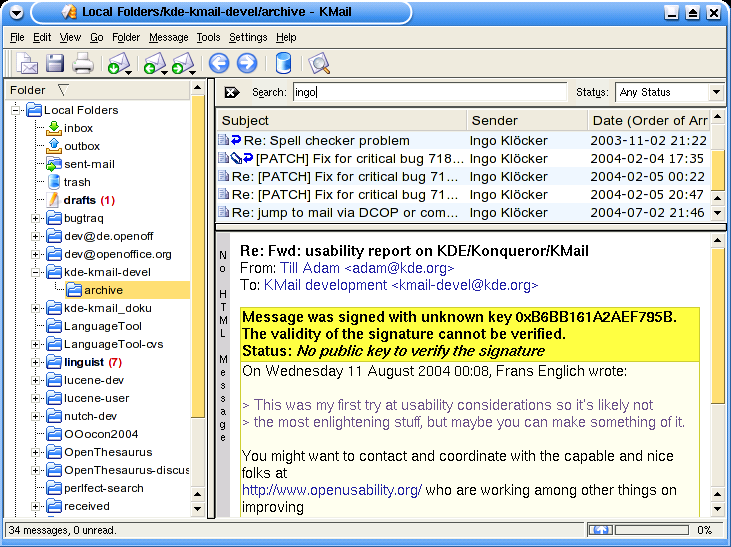
Task: Click the New Message toolbar icon
Action: tap(27, 65)
